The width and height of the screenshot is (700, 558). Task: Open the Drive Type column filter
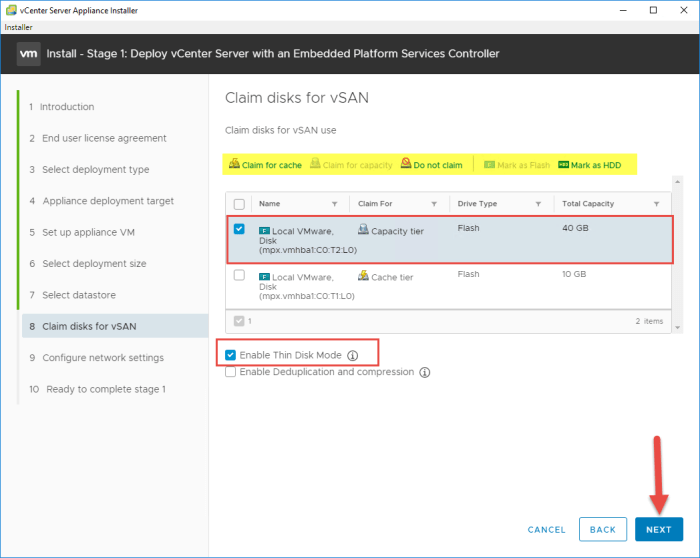click(x=538, y=204)
